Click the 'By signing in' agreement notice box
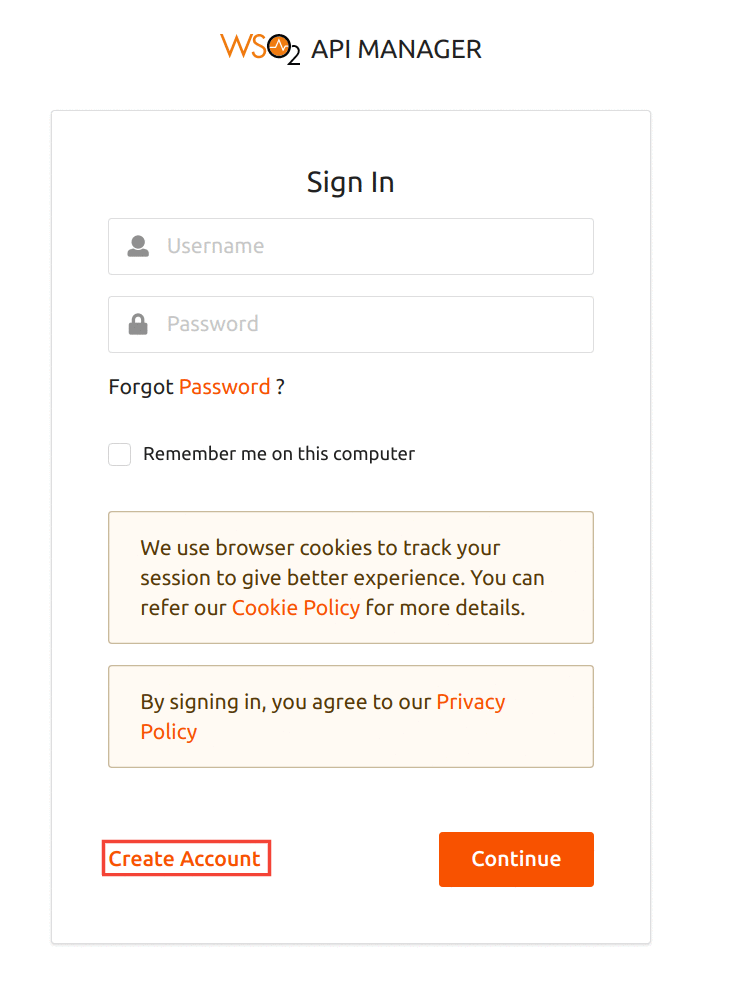Viewport: 752px width, 996px height. (x=351, y=717)
